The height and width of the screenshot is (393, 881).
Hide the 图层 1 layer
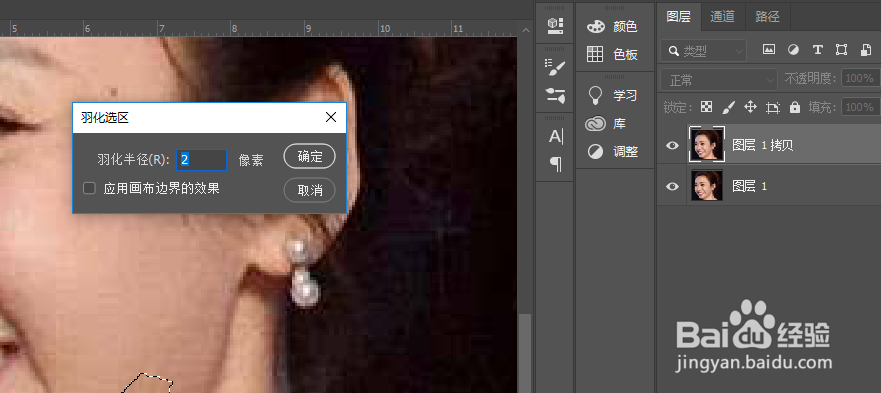click(x=672, y=186)
